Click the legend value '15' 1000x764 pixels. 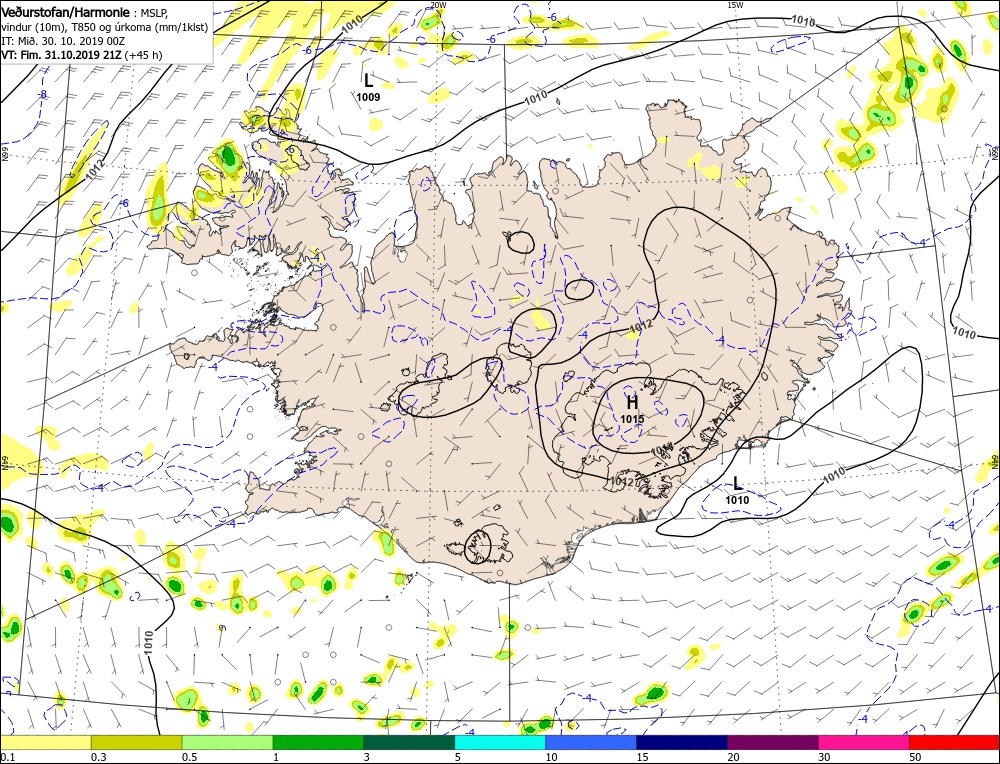point(642,756)
